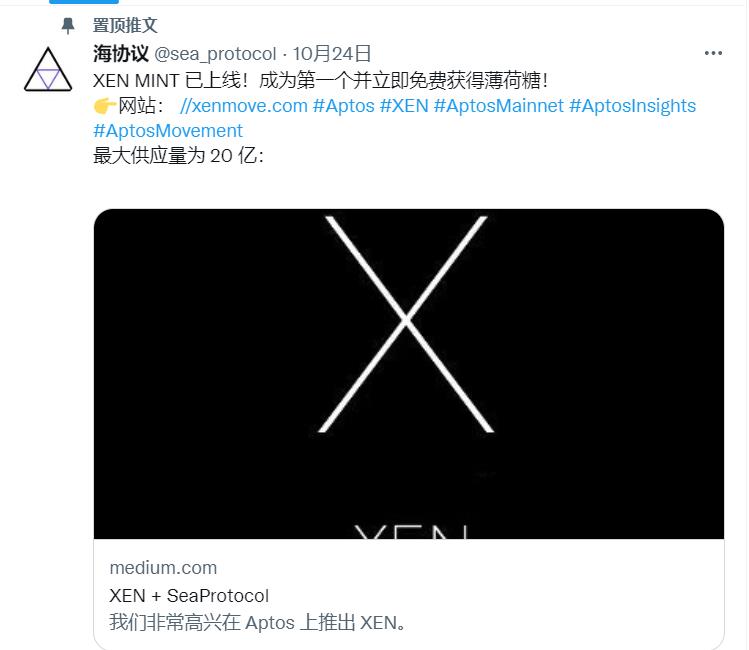The height and width of the screenshot is (650, 749).
Task: Open the #AptosInsights hashtag
Action: pyautogui.click(x=632, y=106)
